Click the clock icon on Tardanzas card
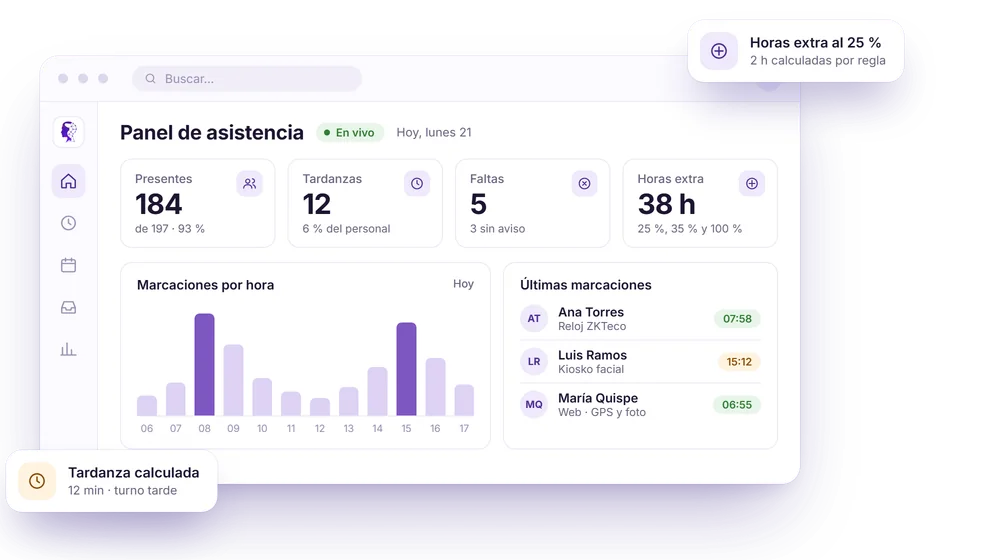The height and width of the screenshot is (560, 1000). point(417,184)
